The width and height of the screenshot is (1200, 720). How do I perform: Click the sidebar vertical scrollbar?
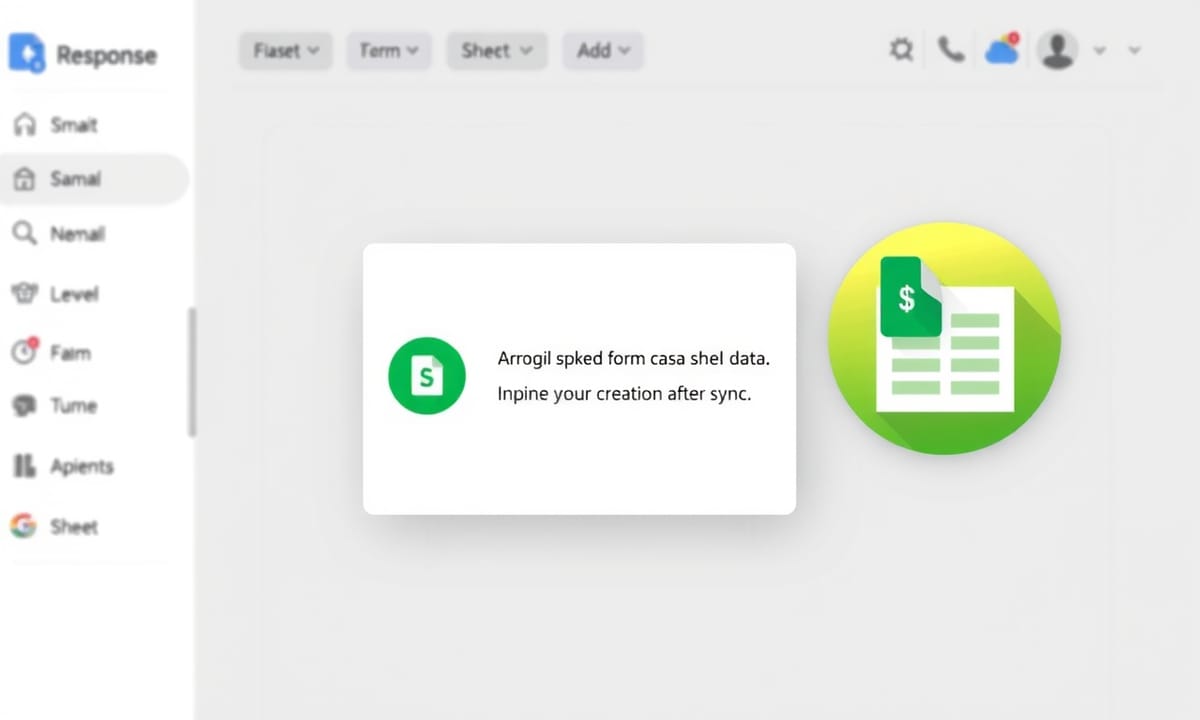[x=192, y=372]
